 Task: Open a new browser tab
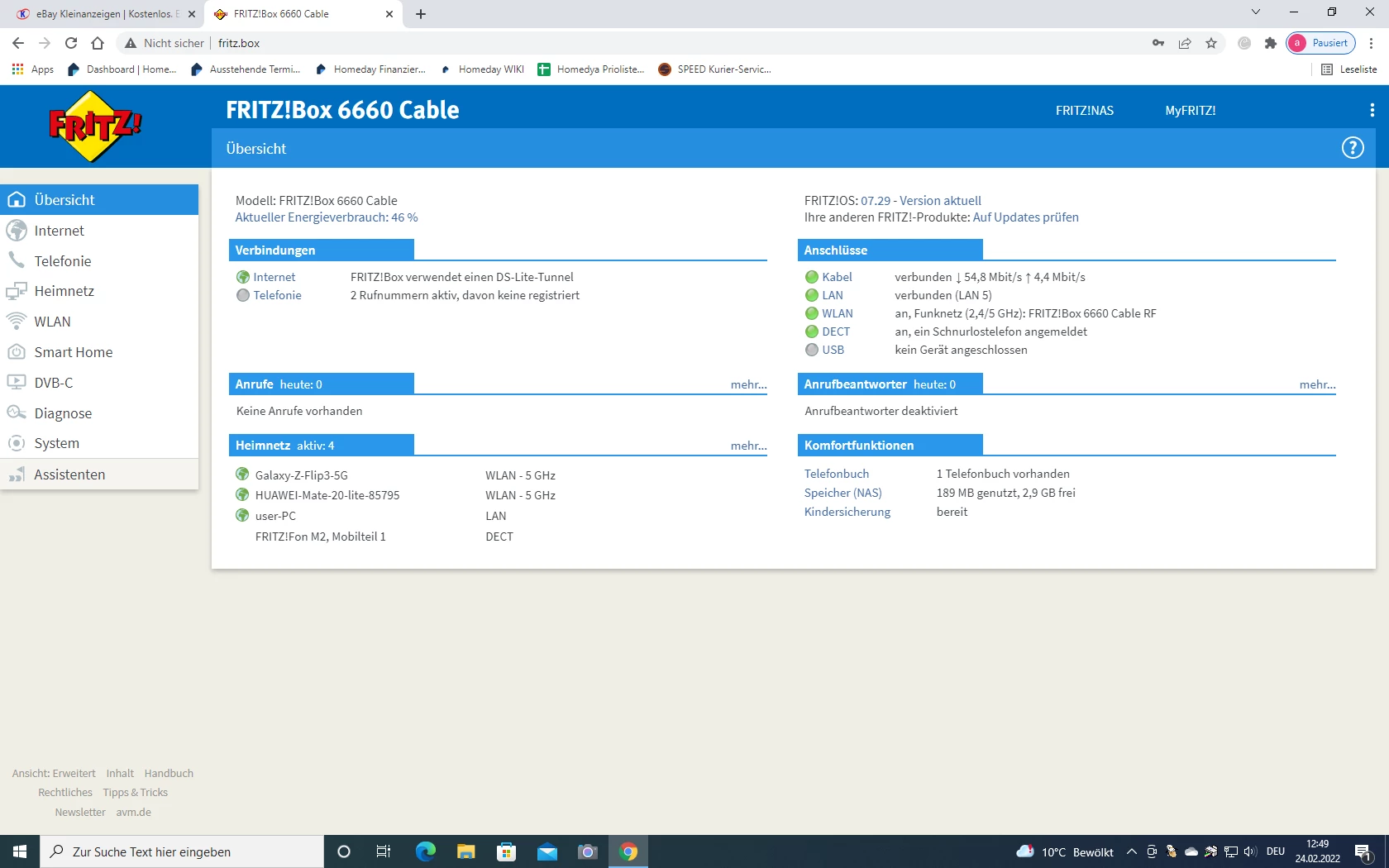(421, 14)
